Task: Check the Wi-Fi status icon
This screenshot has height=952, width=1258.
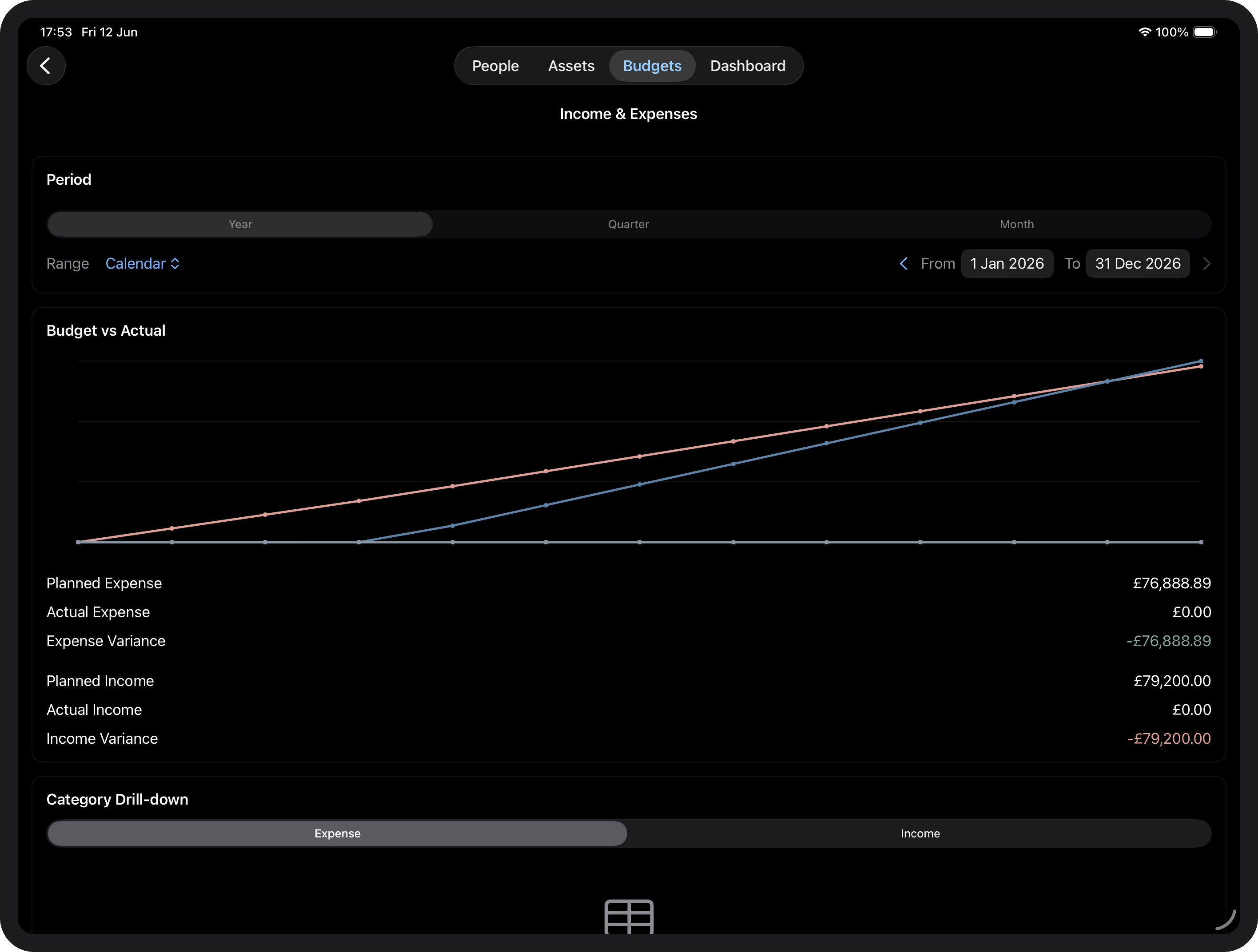Action: pos(1144,32)
